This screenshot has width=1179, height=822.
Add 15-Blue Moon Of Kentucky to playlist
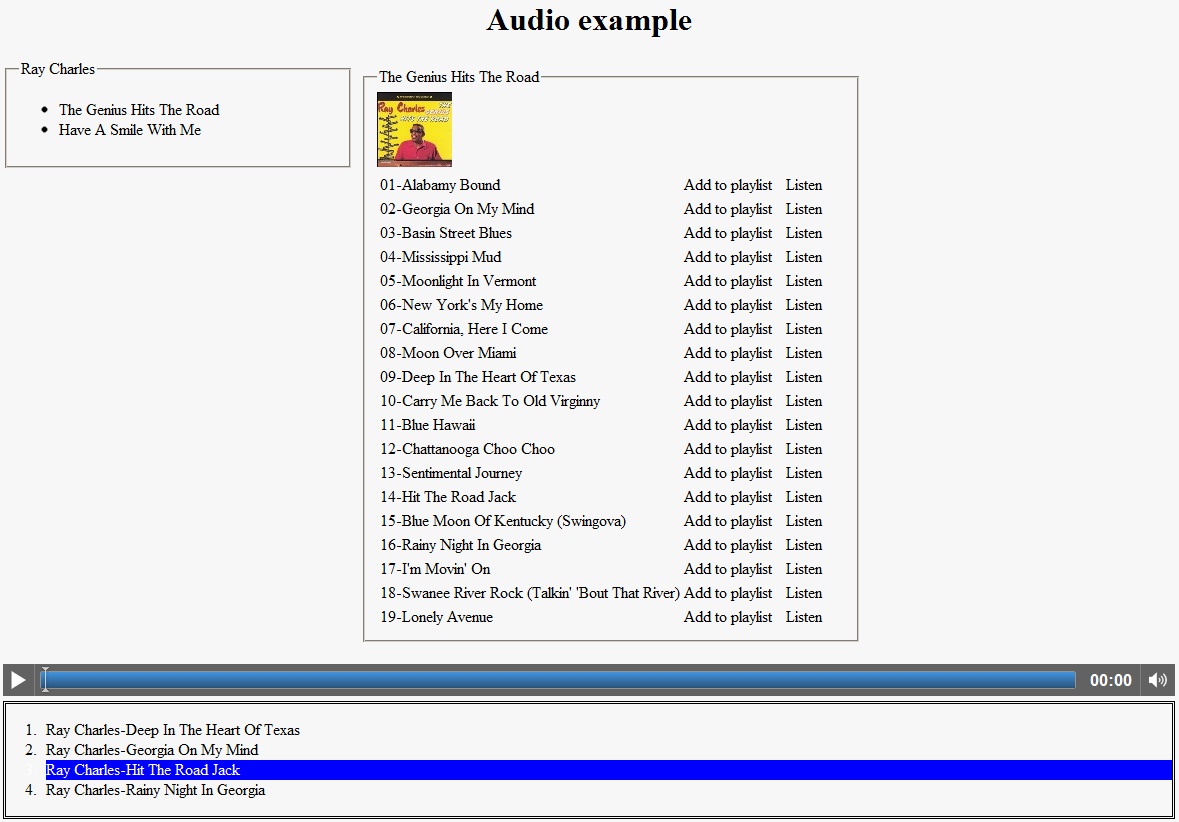[728, 522]
